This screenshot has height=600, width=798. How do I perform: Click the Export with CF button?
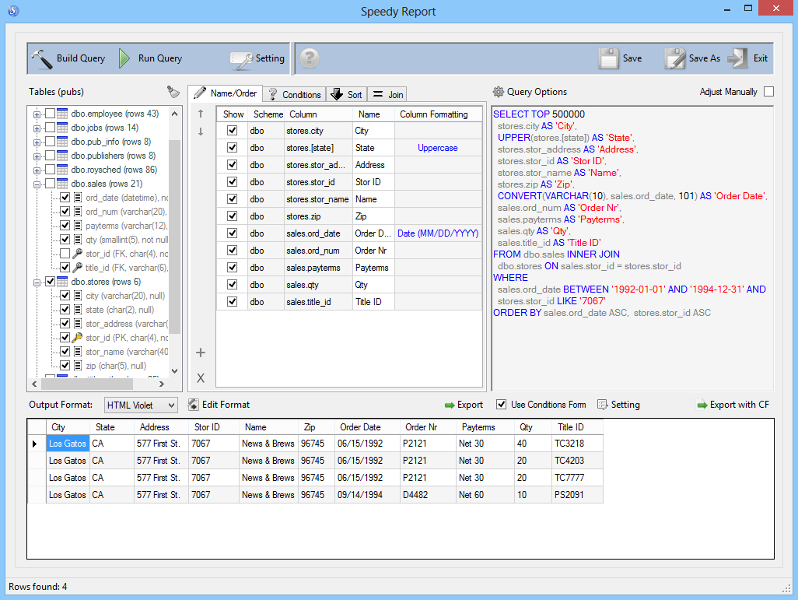pos(733,405)
